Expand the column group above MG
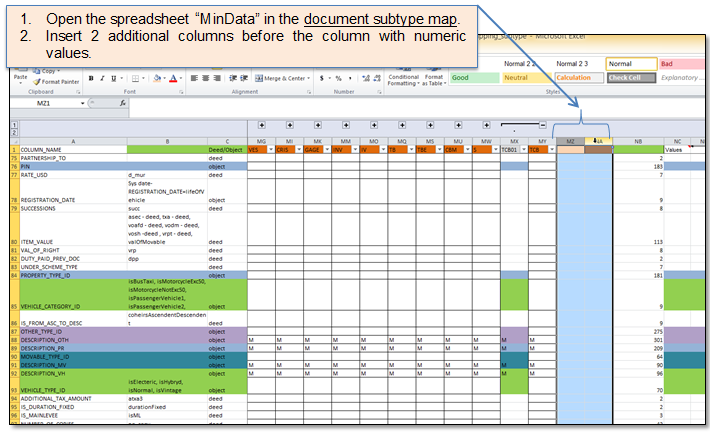Viewport: 710px width, 432px height. [261, 125]
